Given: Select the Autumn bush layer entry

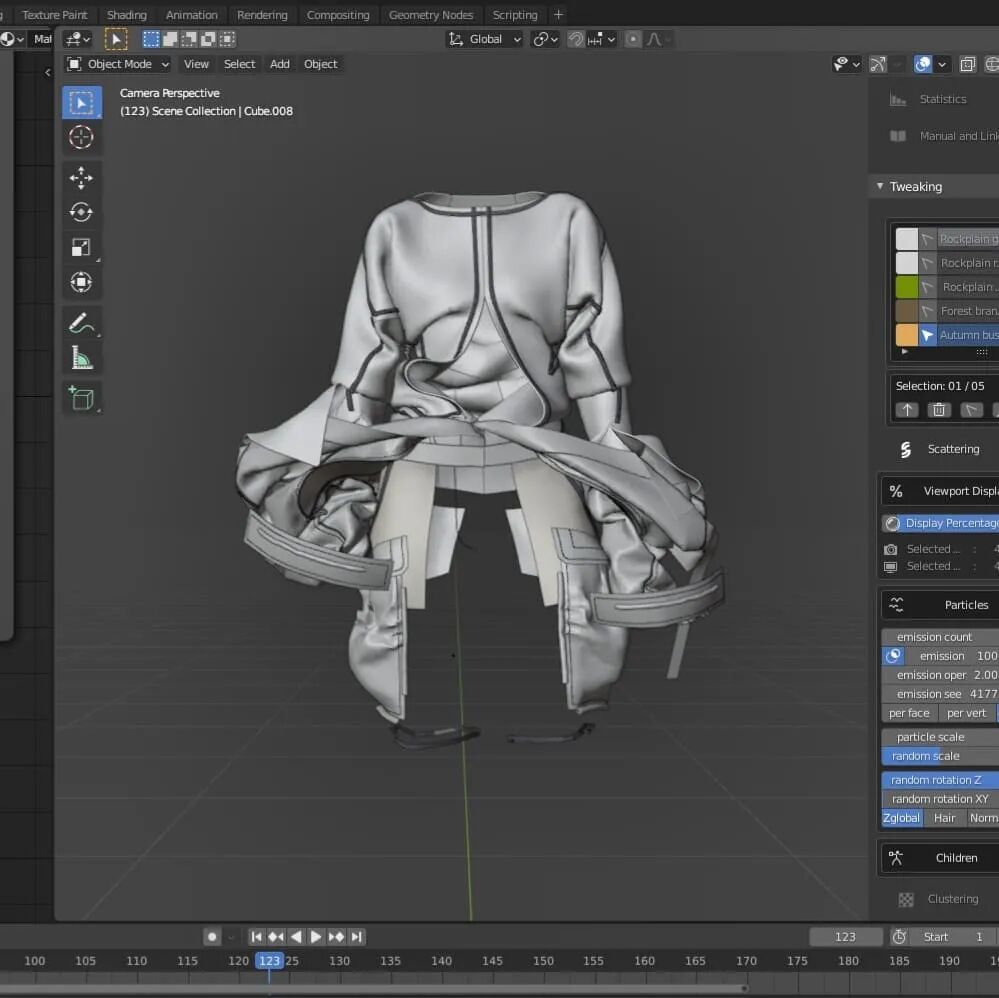Looking at the screenshot, I should point(966,335).
